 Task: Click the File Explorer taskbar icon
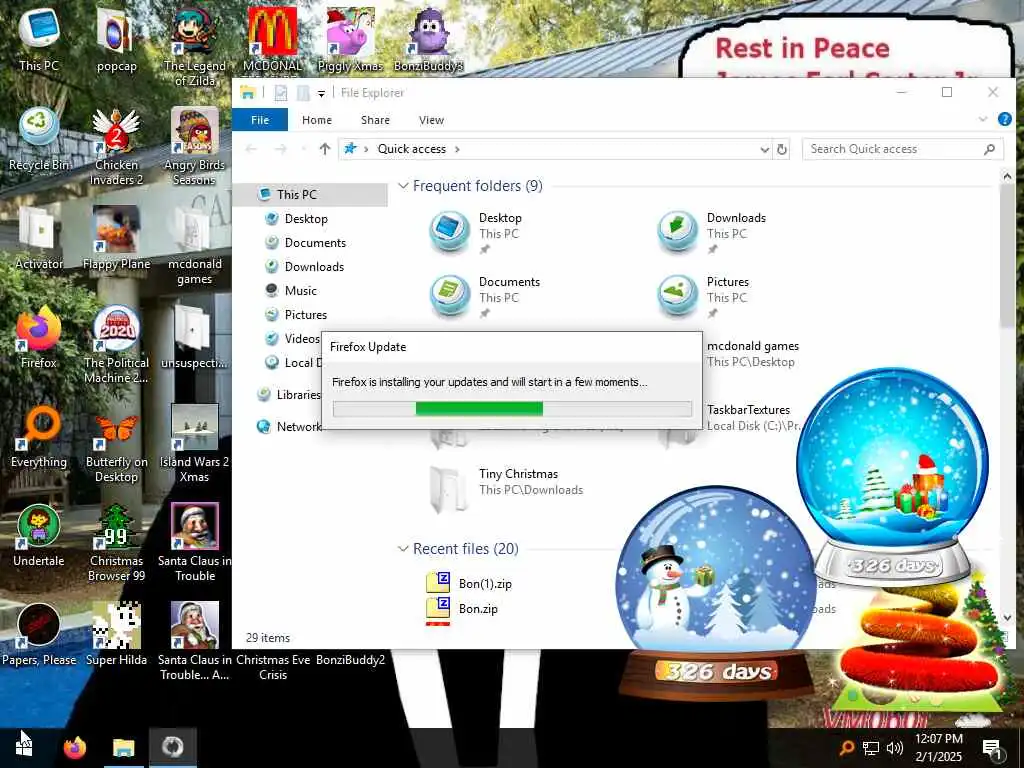(x=123, y=747)
